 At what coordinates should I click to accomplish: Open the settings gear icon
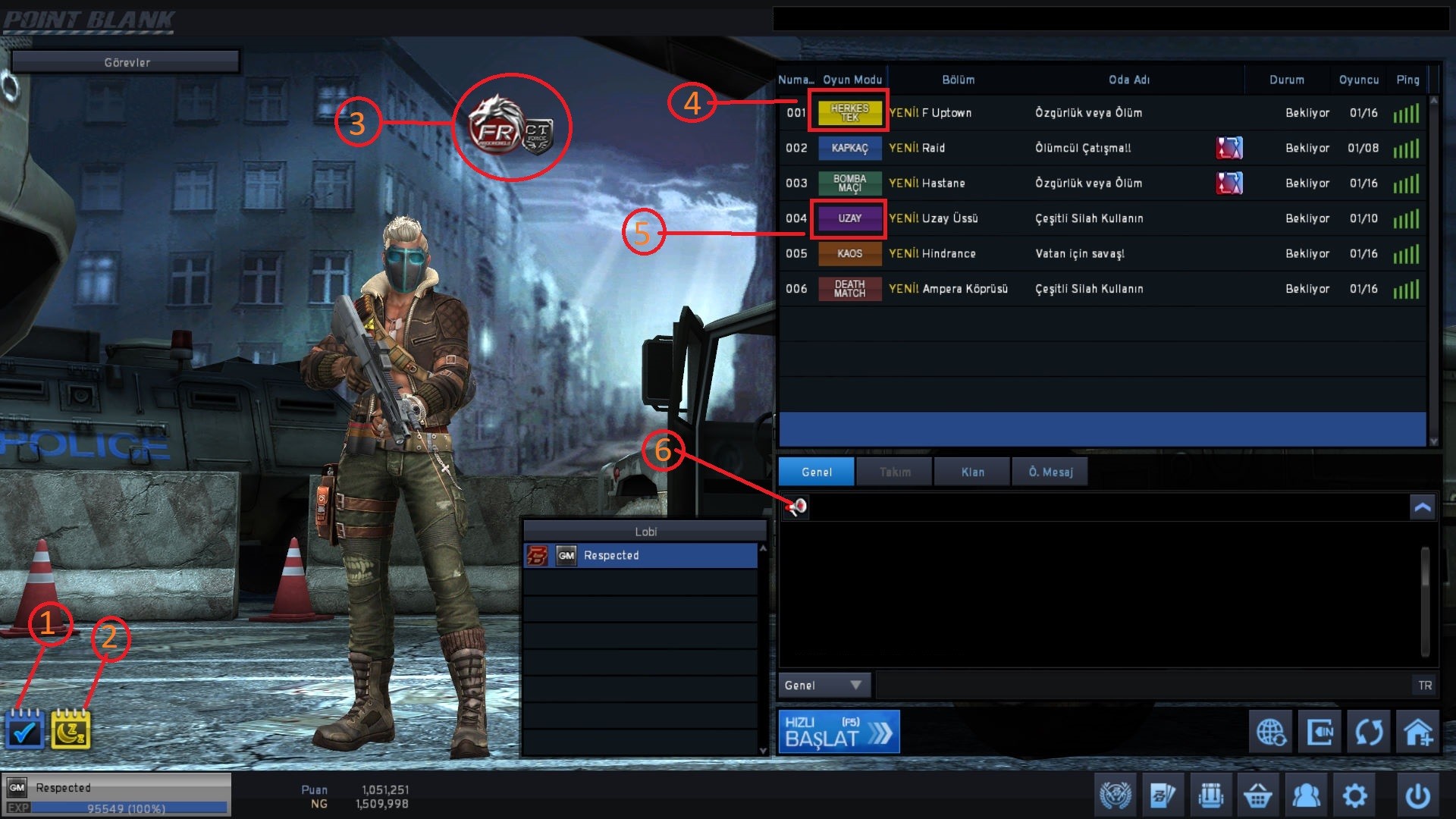[x=1354, y=795]
